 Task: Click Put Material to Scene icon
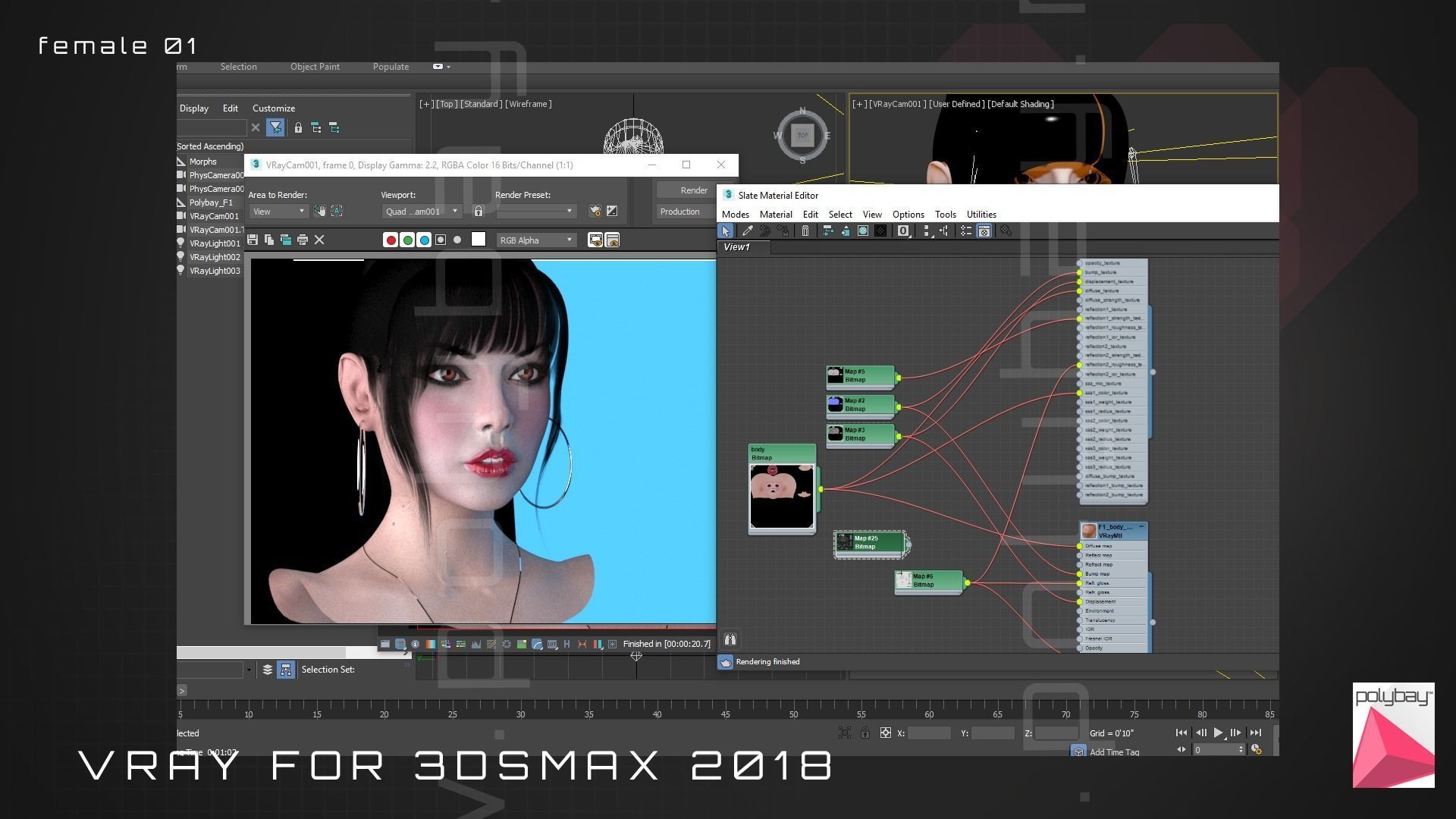765,231
